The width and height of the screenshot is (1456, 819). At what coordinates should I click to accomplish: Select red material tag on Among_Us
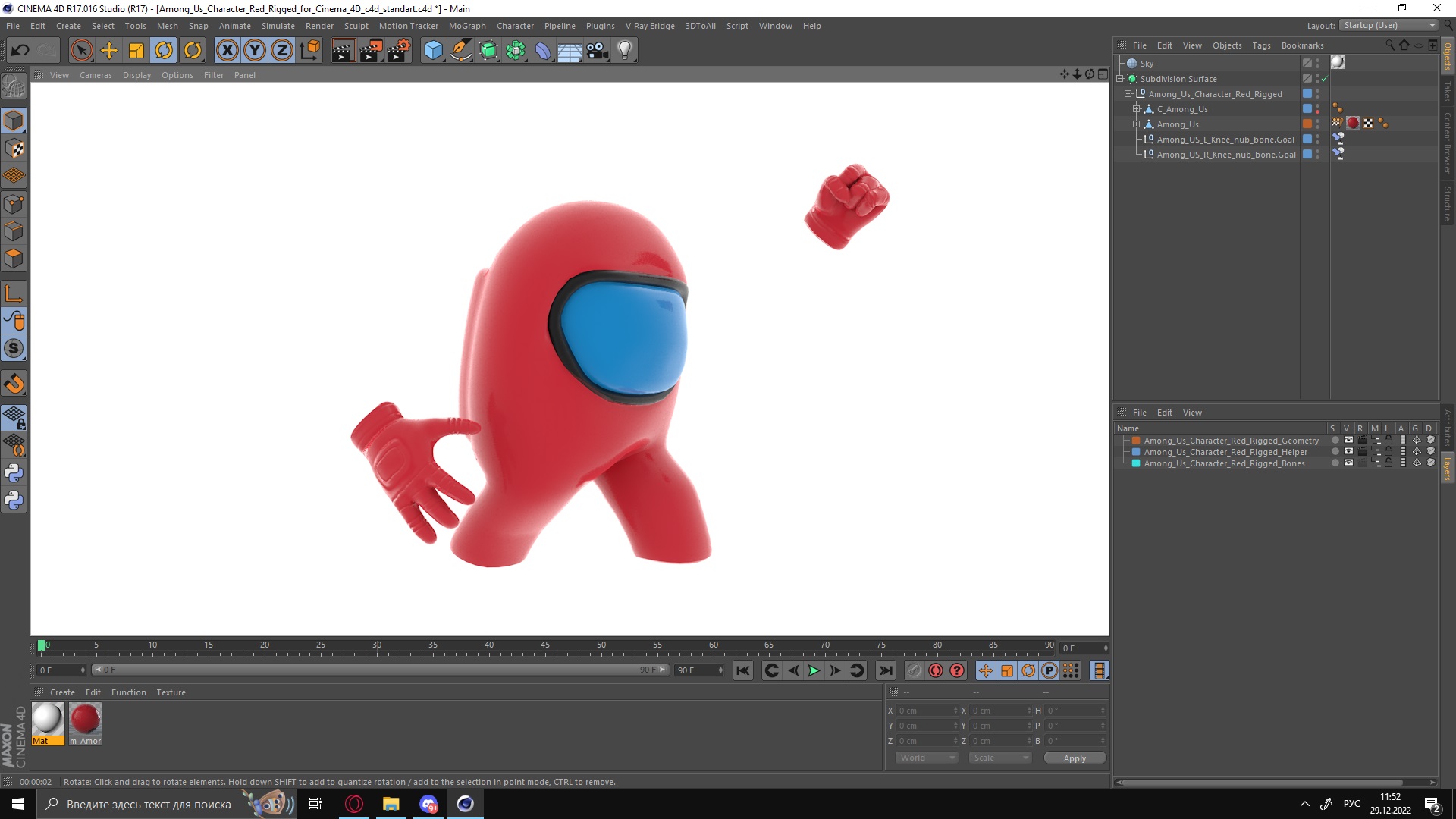[1353, 123]
